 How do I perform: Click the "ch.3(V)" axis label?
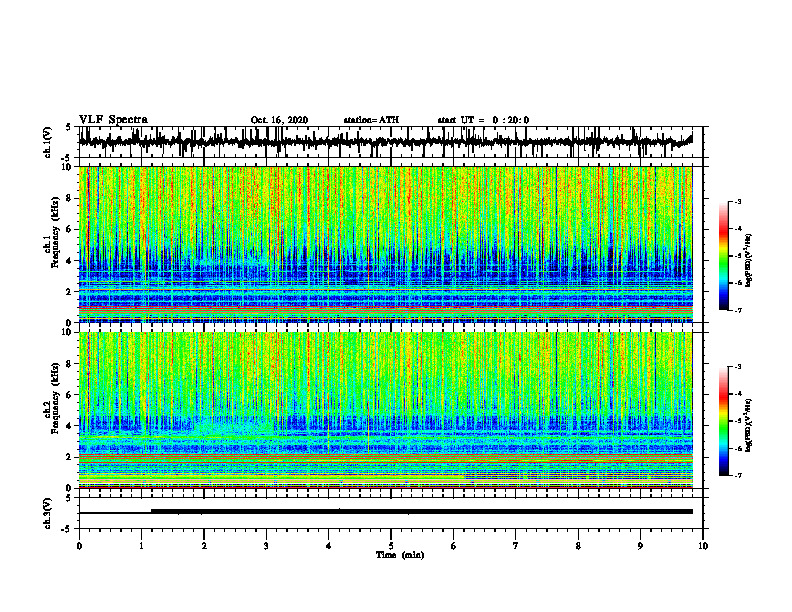pyautogui.click(x=48, y=513)
